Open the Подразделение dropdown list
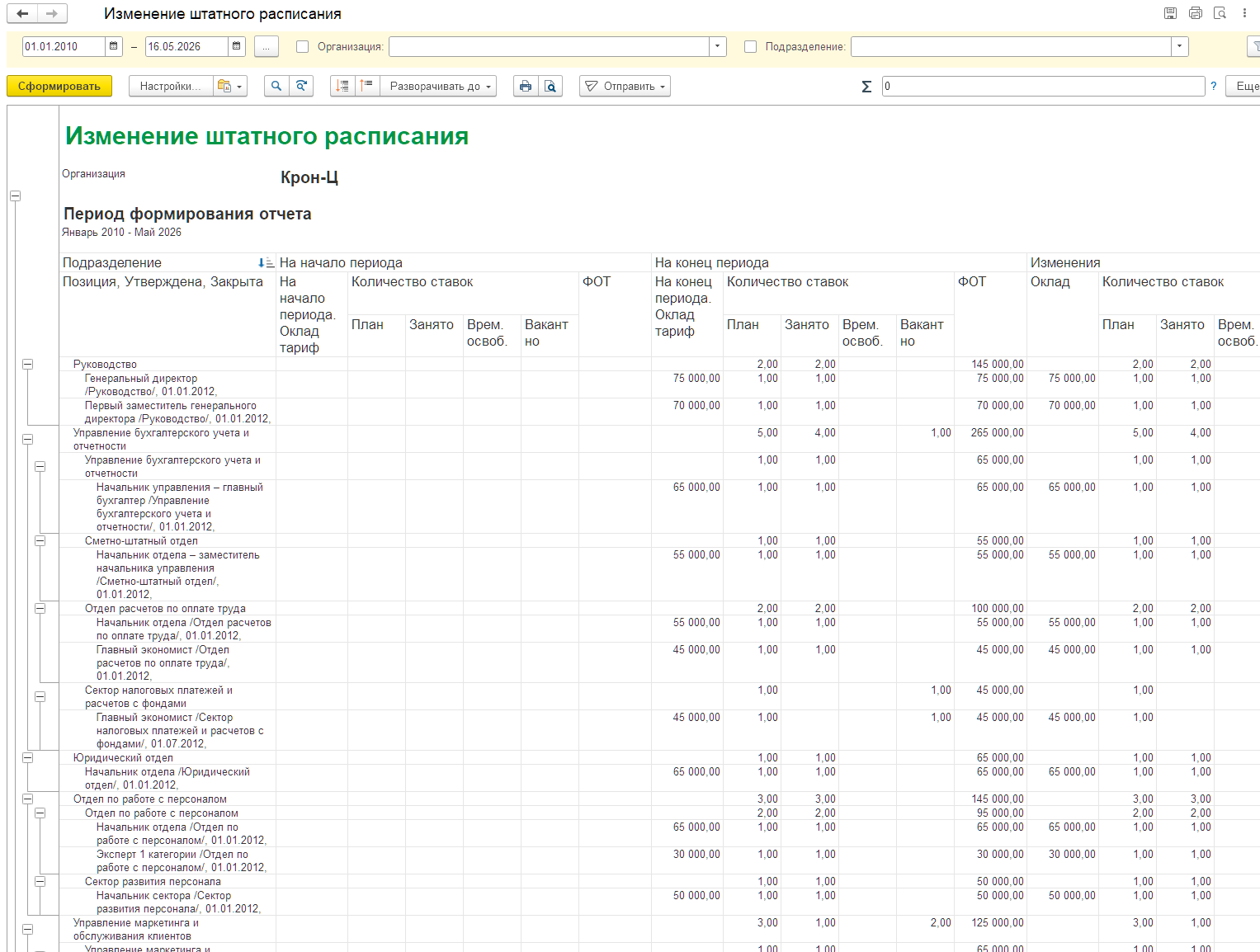 [1180, 46]
